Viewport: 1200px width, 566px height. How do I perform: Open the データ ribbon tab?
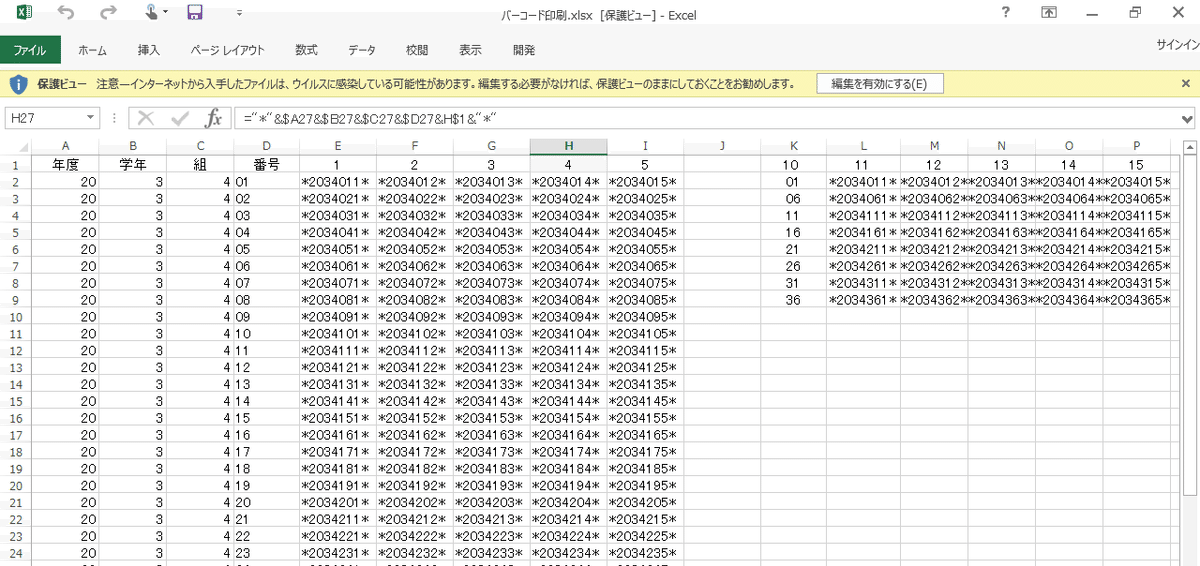coord(362,50)
